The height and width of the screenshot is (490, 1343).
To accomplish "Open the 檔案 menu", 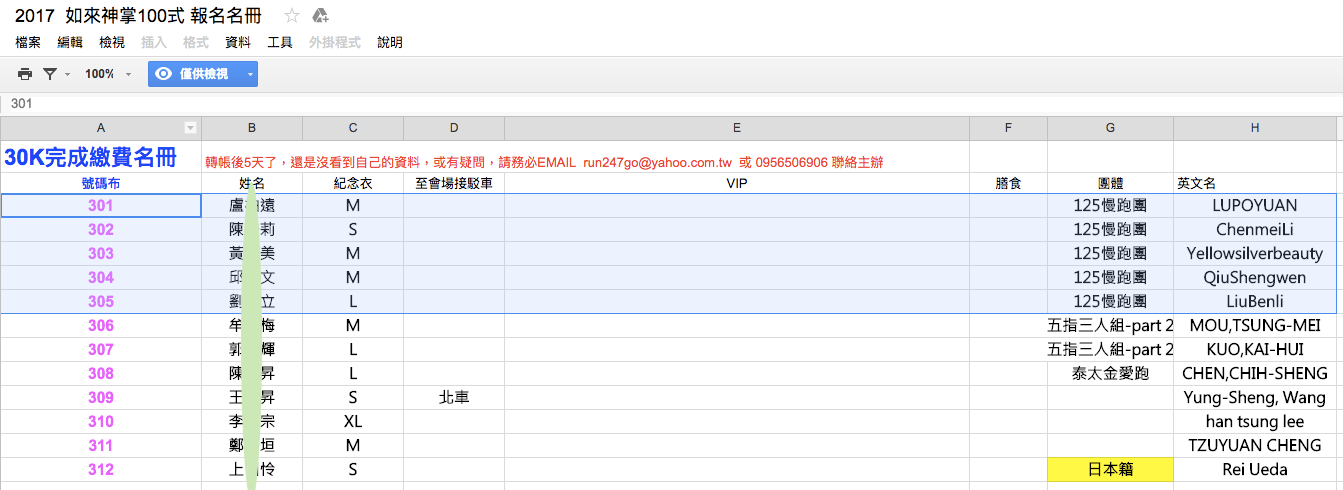I will click(28, 42).
